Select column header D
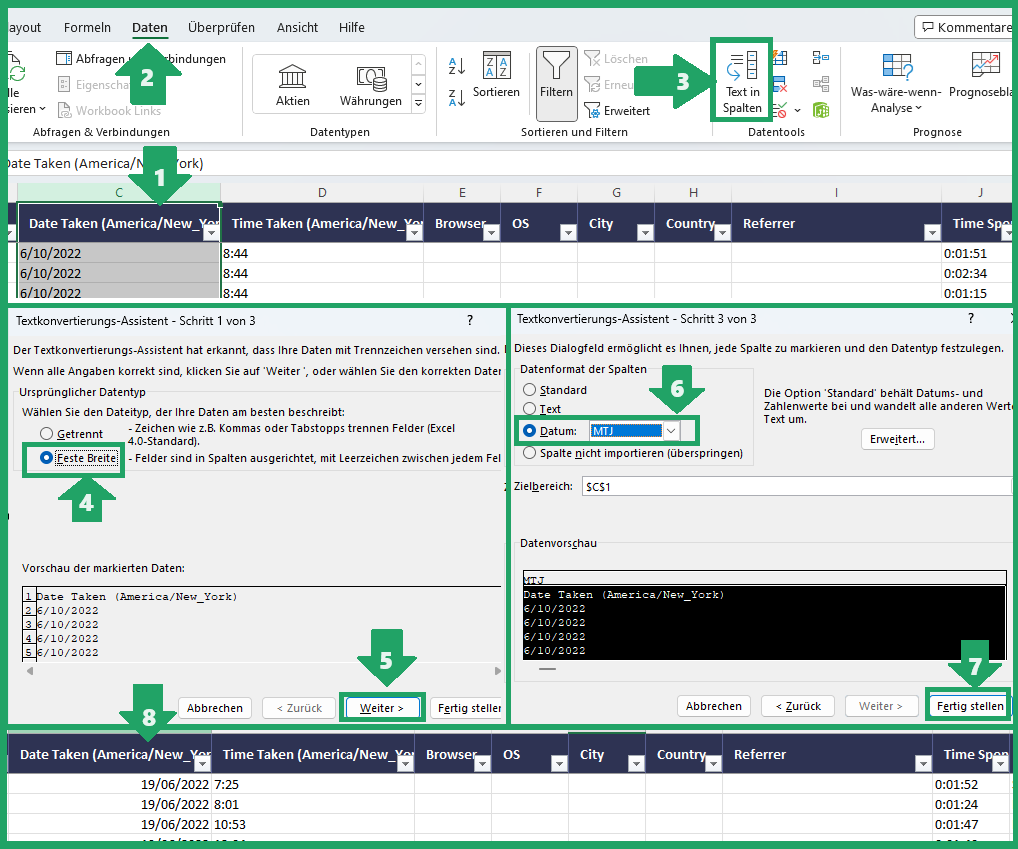1018x849 pixels. (322, 192)
